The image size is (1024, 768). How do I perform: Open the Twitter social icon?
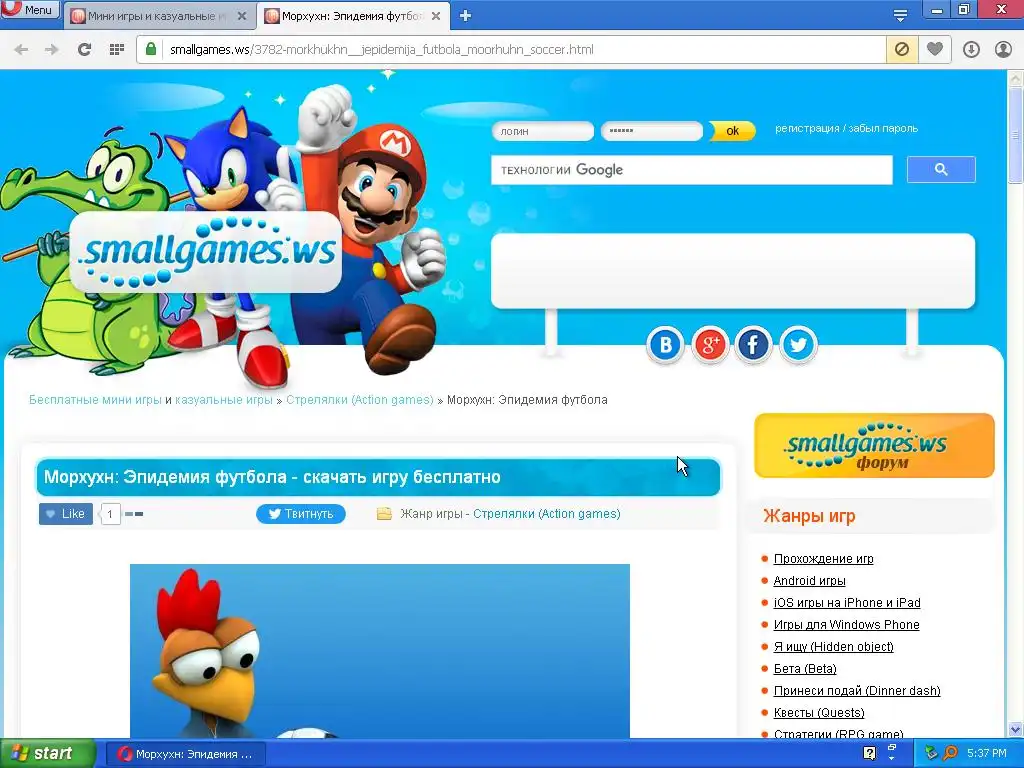point(797,345)
